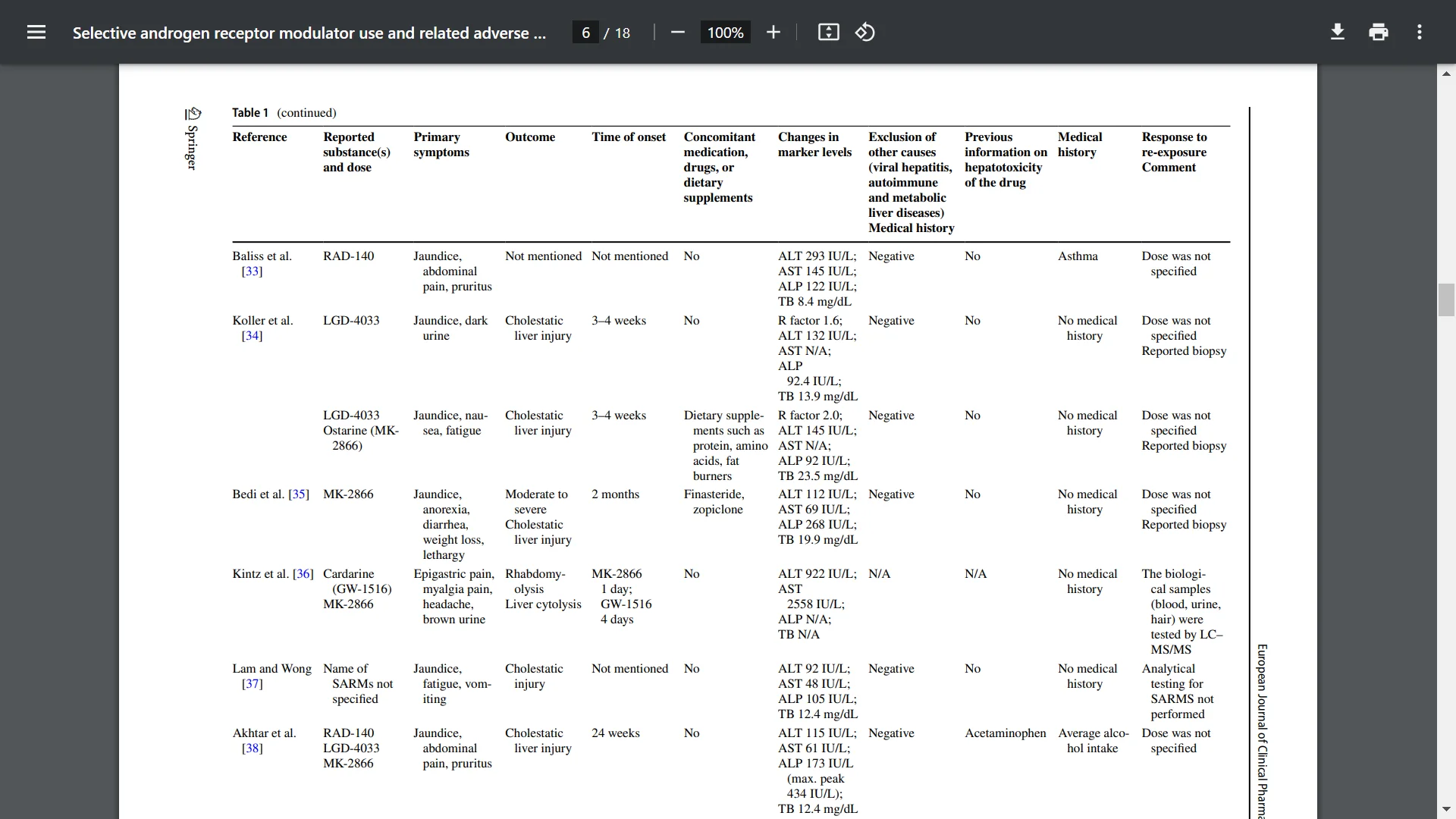Click the document title in the toolbar
Viewport: 1456px width, 819px height.
click(309, 33)
